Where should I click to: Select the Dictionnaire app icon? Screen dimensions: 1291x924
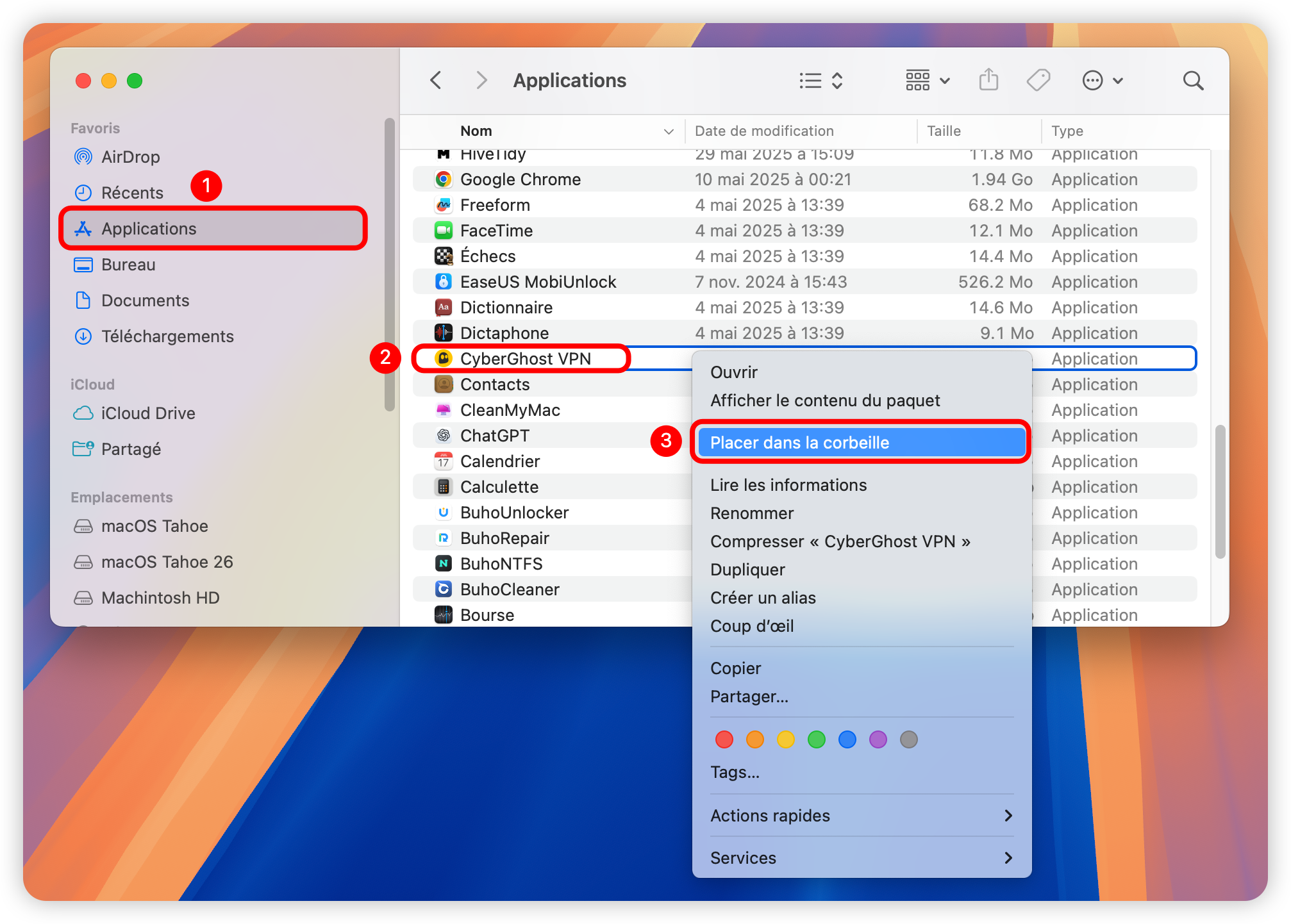443,308
